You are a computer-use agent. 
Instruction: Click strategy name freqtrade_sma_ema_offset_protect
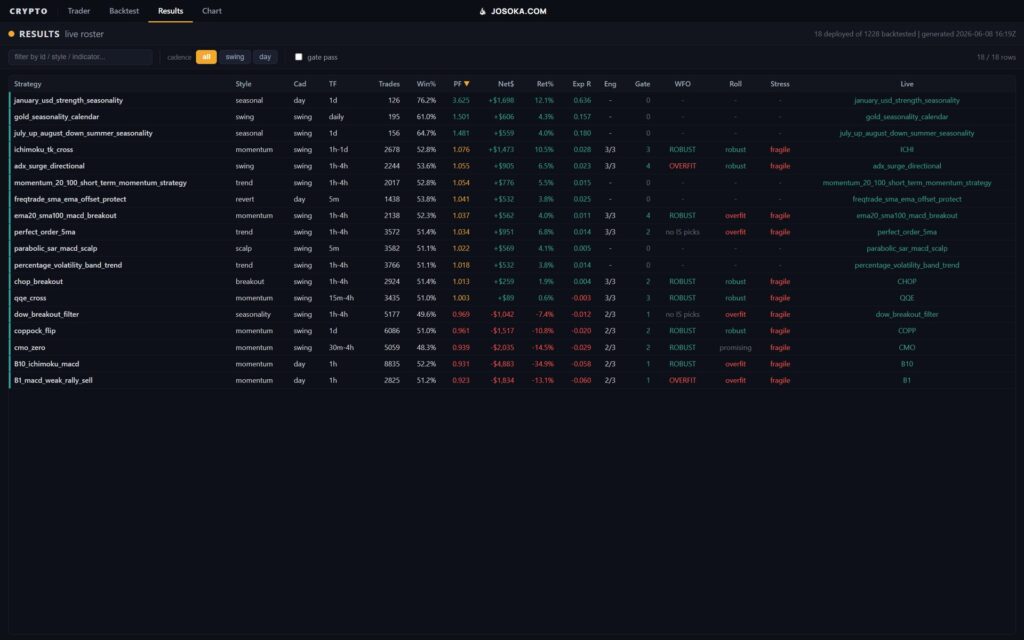tap(70, 199)
